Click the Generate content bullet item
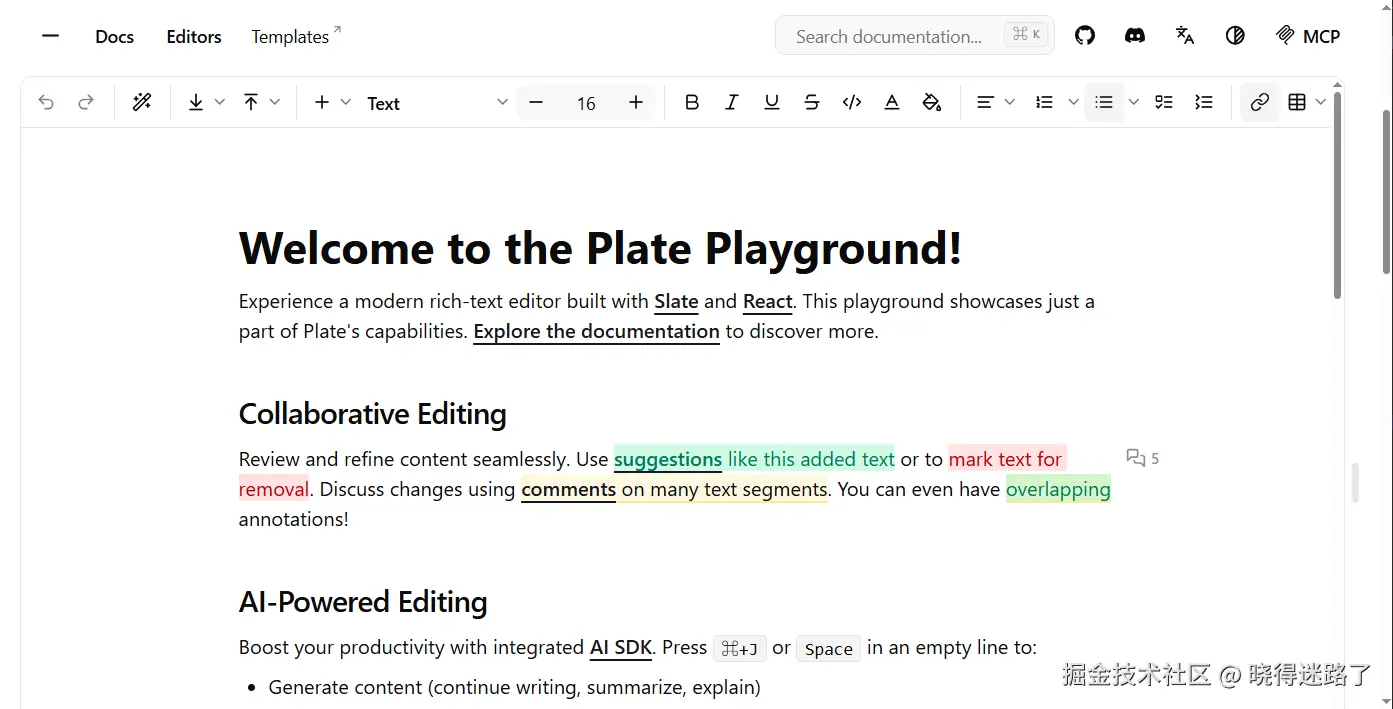The image size is (1393, 709). pyautogui.click(x=515, y=687)
